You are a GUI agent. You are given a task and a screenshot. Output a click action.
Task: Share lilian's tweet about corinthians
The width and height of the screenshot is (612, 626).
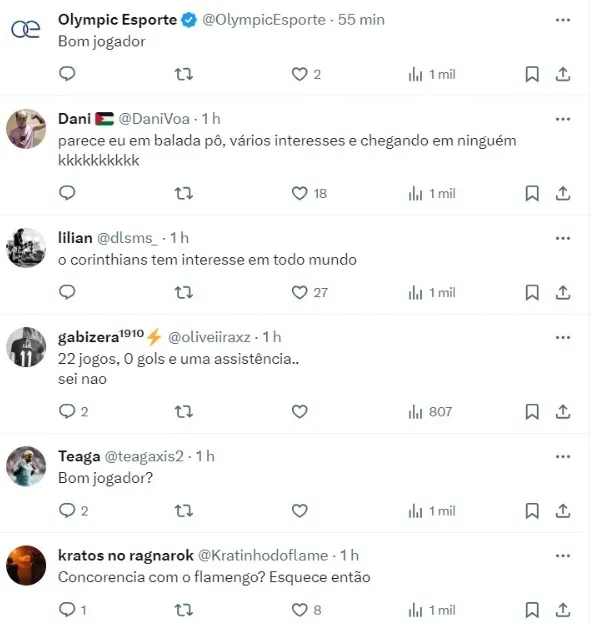[x=563, y=292]
